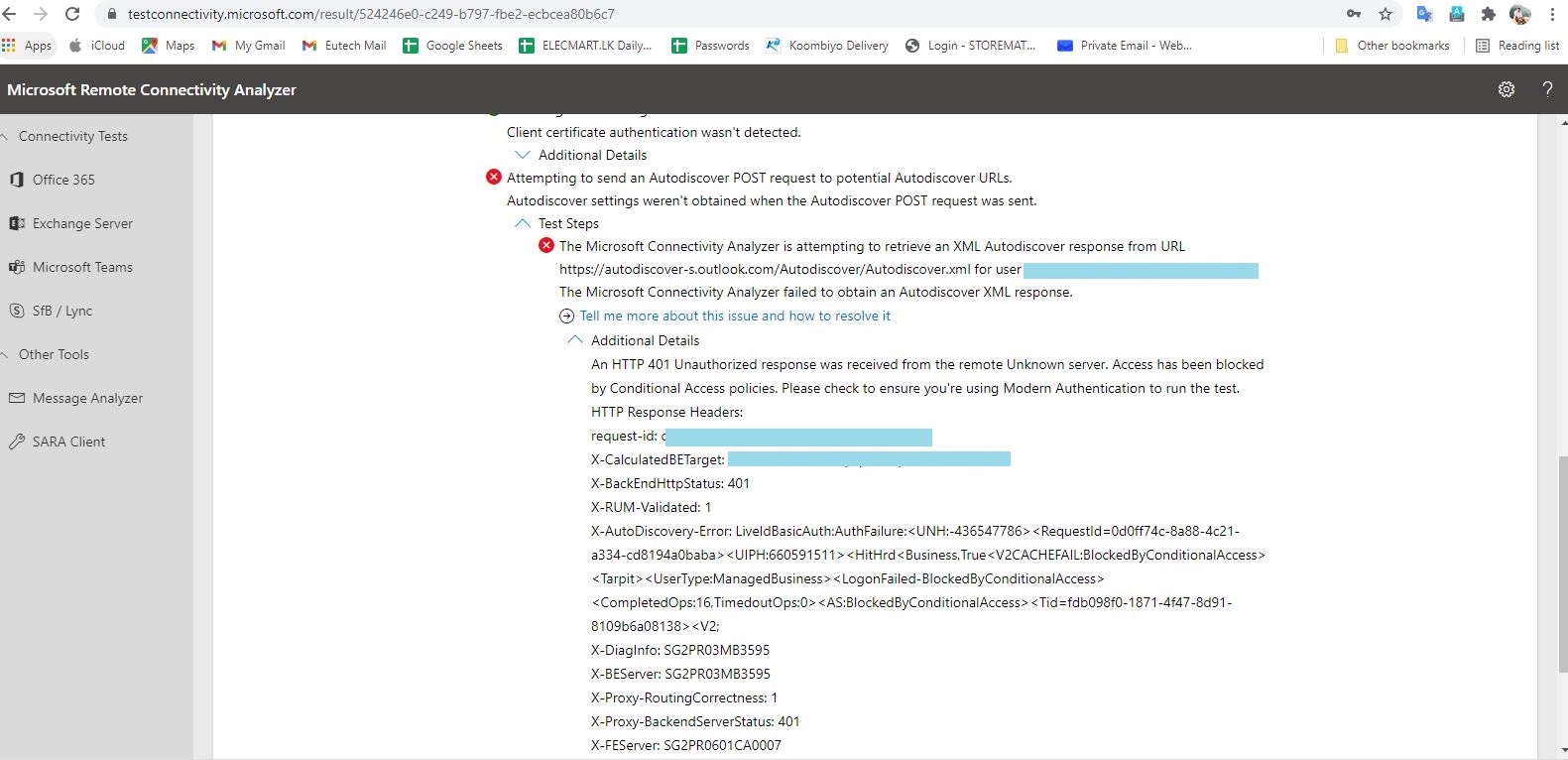Open saved passwords key icon in address bar
The width and height of the screenshot is (1568, 760).
point(1354,14)
